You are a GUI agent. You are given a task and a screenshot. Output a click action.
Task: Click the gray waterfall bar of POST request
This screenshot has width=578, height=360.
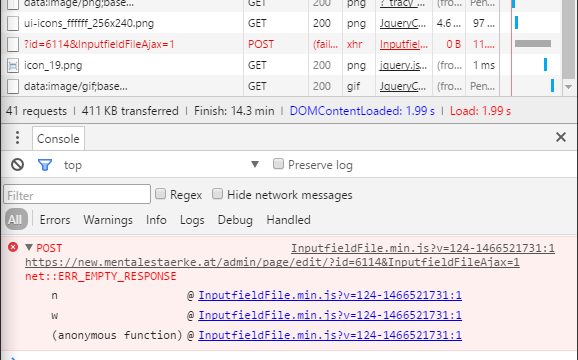pyautogui.click(x=533, y=43)
